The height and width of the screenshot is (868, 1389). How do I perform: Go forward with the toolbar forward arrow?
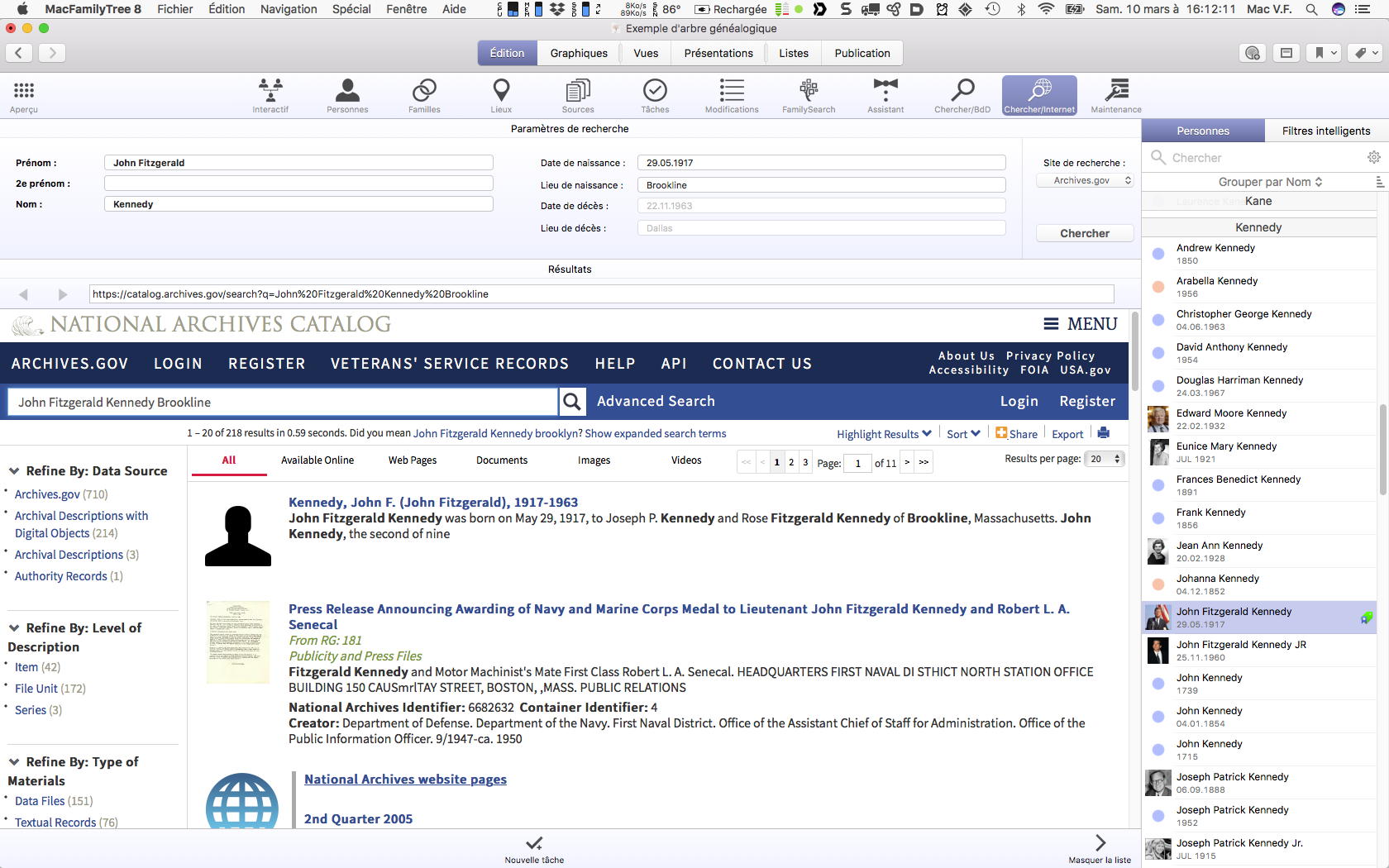coord(52,53)
